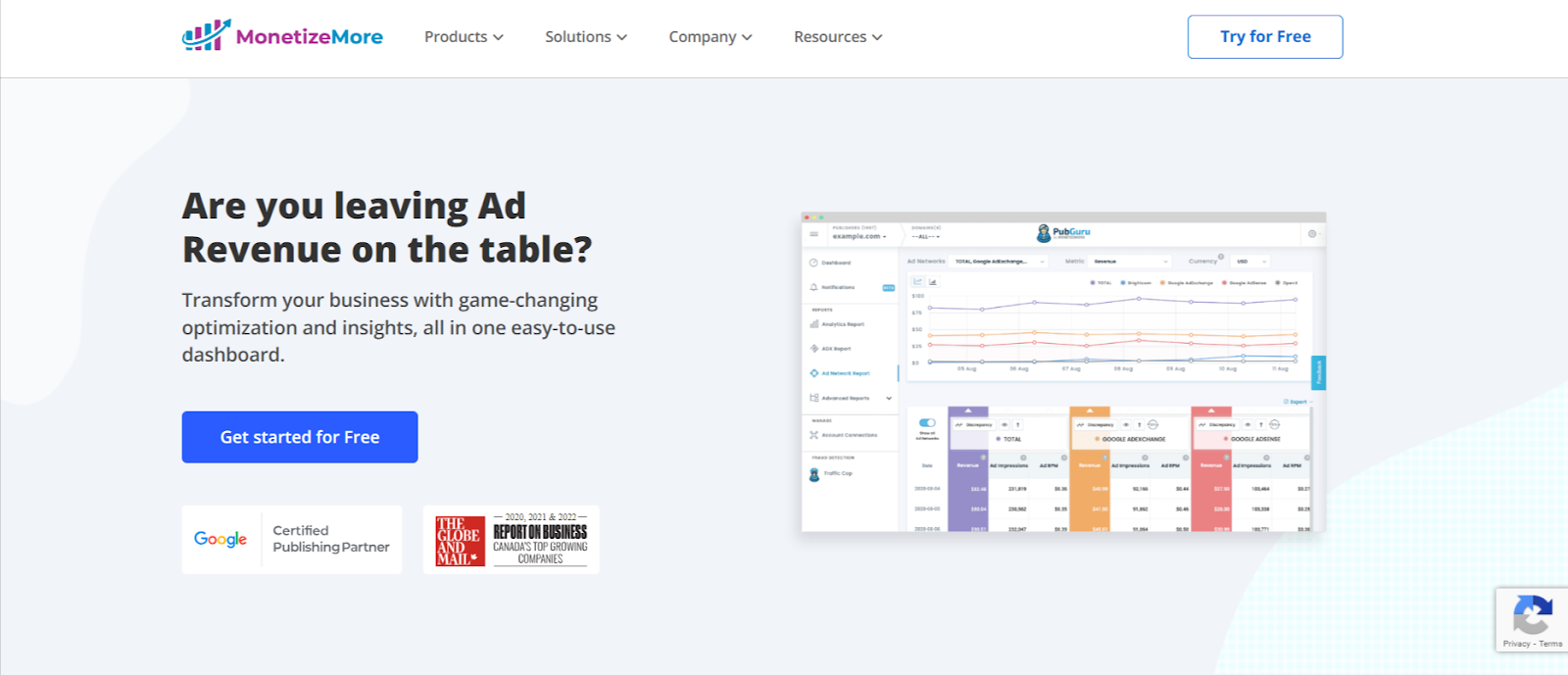Click the settings gear in dashboard preview

coord(1312,234)
